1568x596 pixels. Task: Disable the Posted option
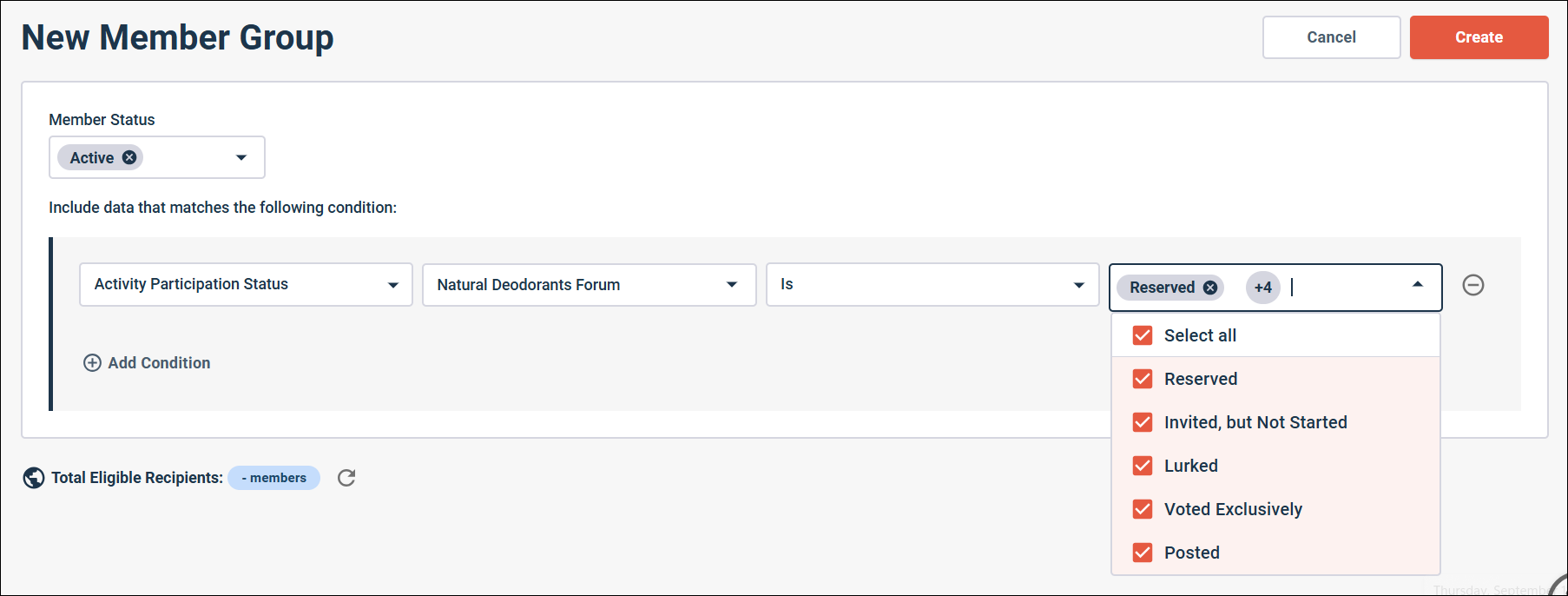(x=1142, y=553)
